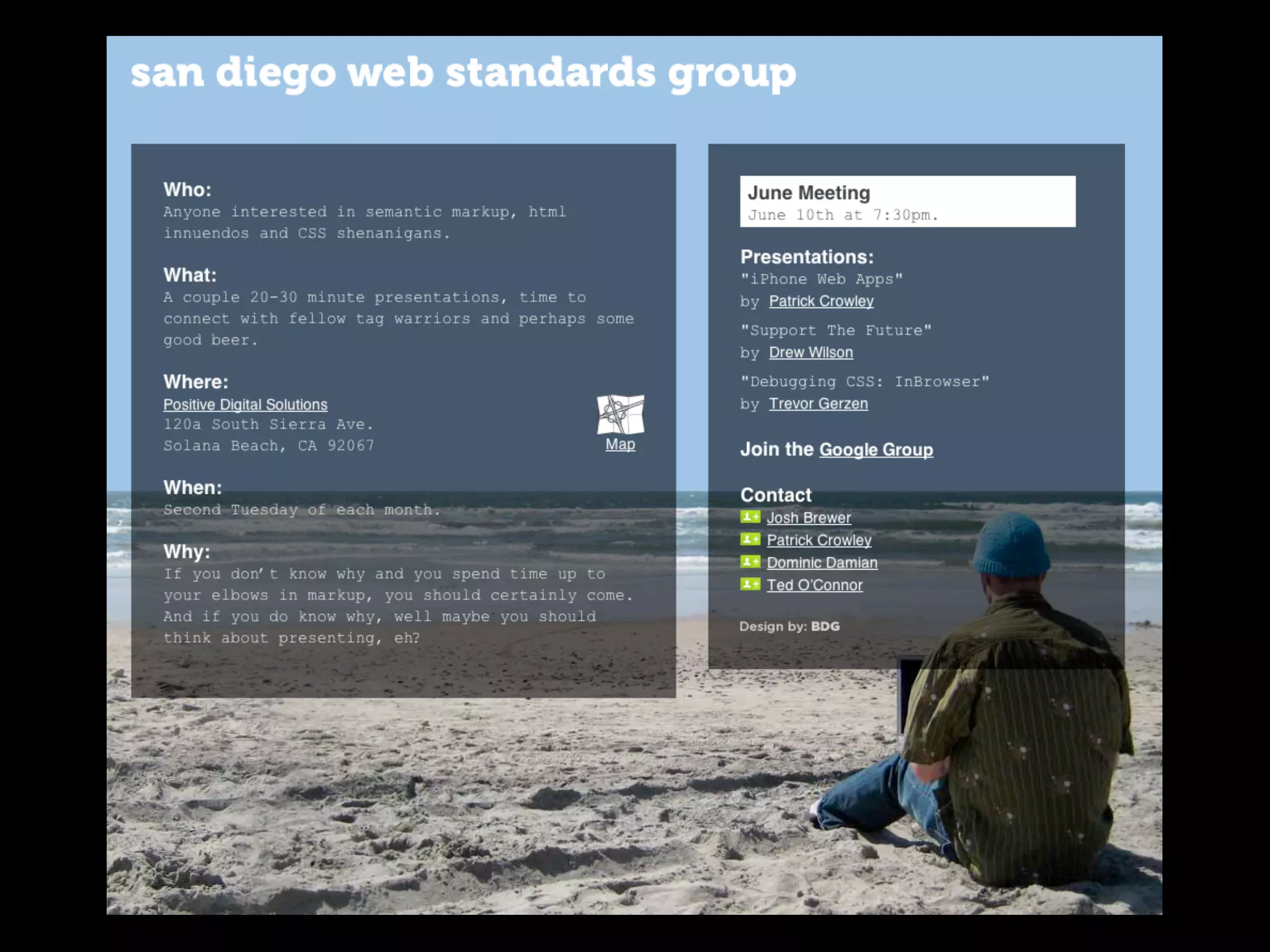Visit Drew Wilson's presenter link
Image resolution: width=1270 pixels, height=952 pixels.
[810, 353]
